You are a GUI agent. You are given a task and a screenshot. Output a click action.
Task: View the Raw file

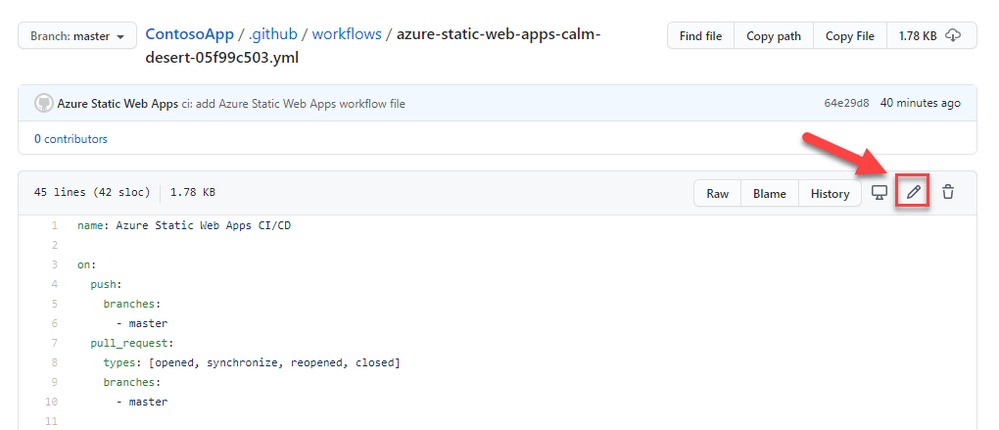coord(717,193)
